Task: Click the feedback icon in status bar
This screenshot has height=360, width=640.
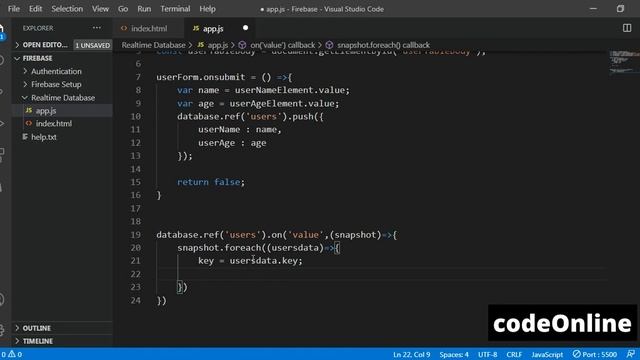Action: pyautogui.click(x=630, y=354)
